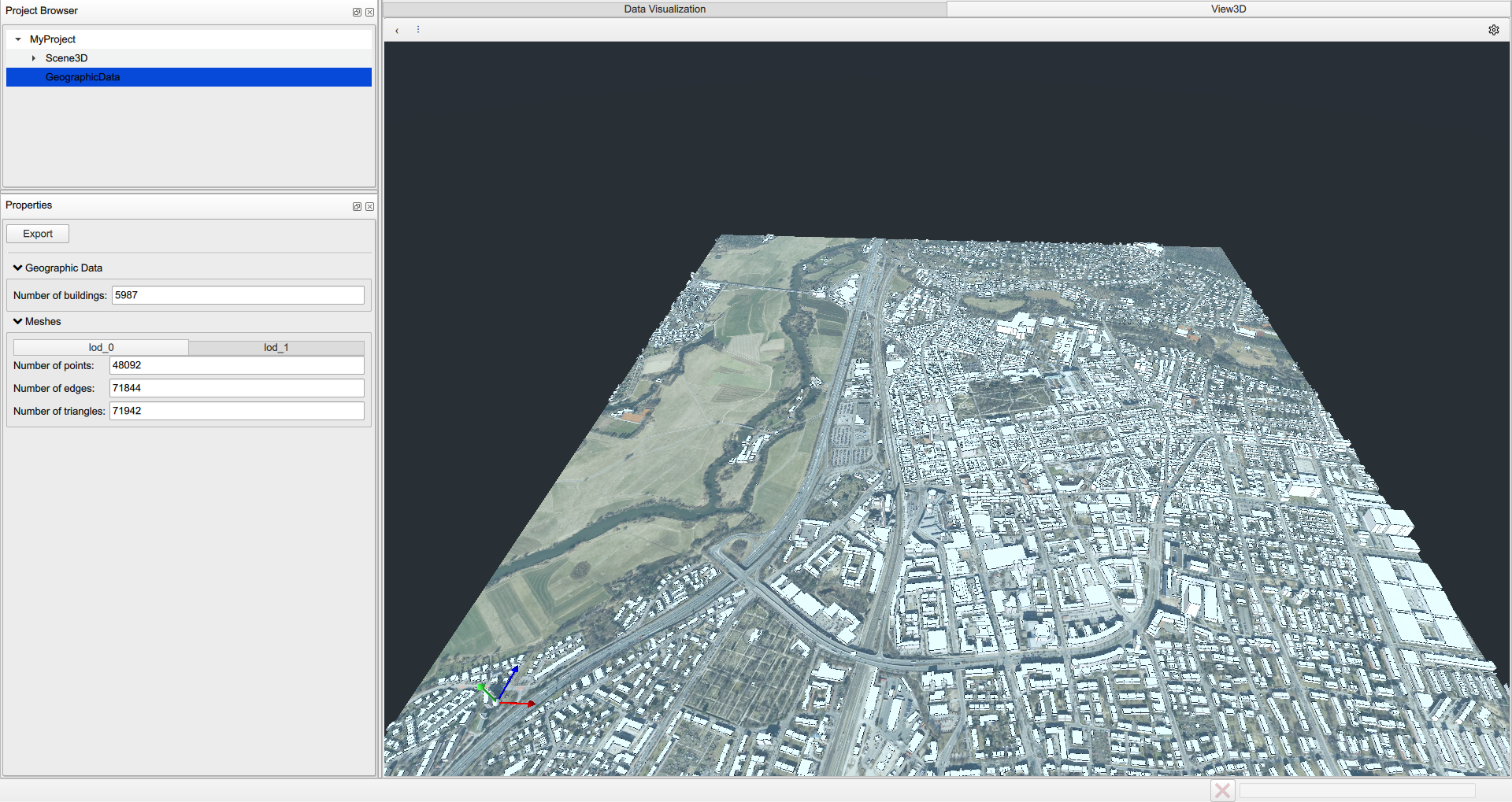This screenshot has width=1512, height=802.
Task: Click the back chevron in View3D toolbar
Action: coord(397,31)
